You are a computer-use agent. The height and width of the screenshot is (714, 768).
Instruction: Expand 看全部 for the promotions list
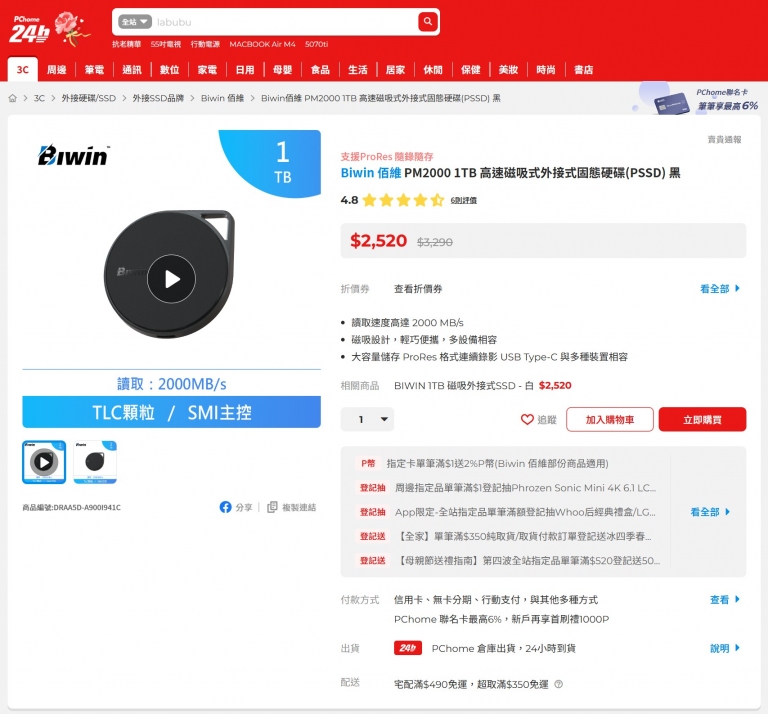[x=710, y=512]
